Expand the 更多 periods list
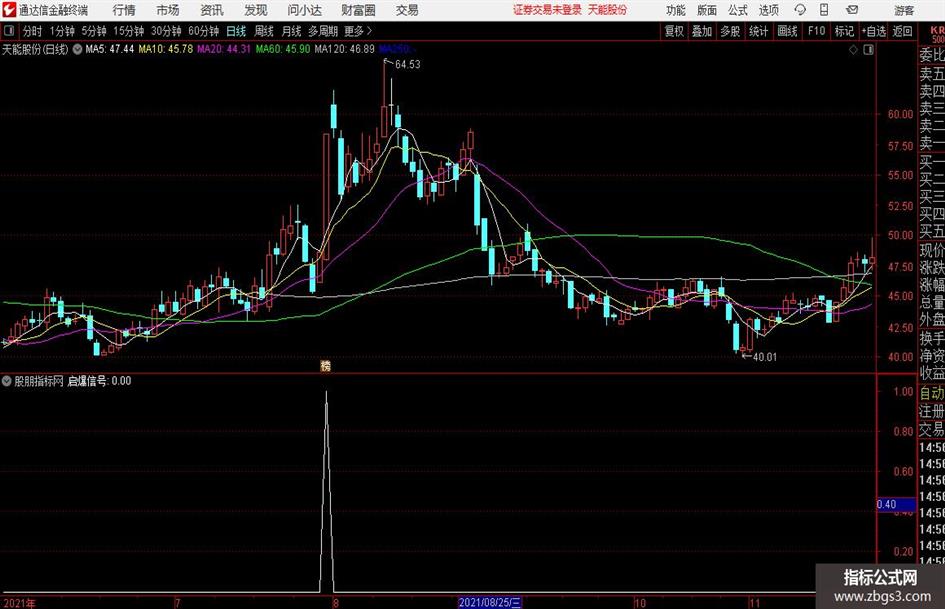The width and height of the screenshot is (945, 609). [x=359, y=31]
